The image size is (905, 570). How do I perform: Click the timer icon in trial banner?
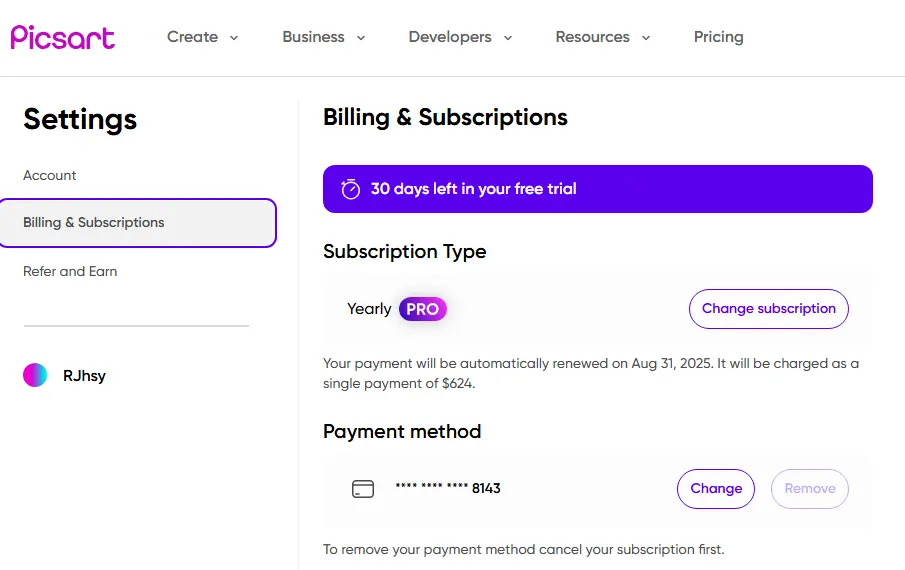[350, 189]
